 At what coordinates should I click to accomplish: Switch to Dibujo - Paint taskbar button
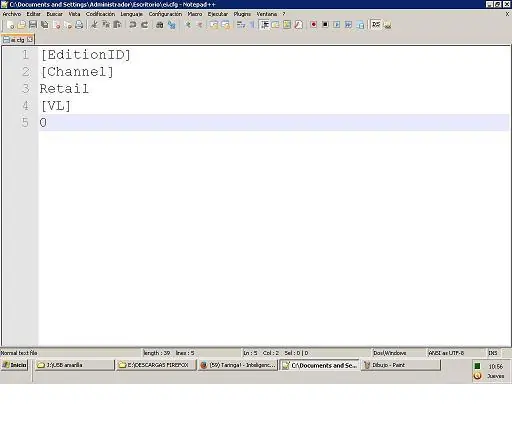coord(401,365)
